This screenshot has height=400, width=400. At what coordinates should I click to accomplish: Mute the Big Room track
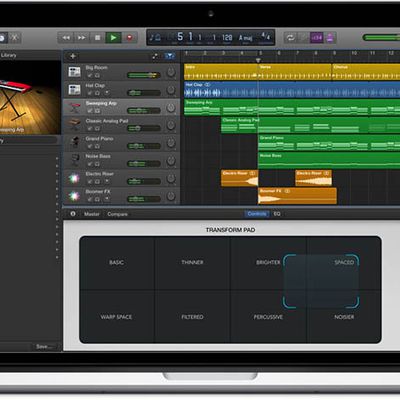(89, 75)
